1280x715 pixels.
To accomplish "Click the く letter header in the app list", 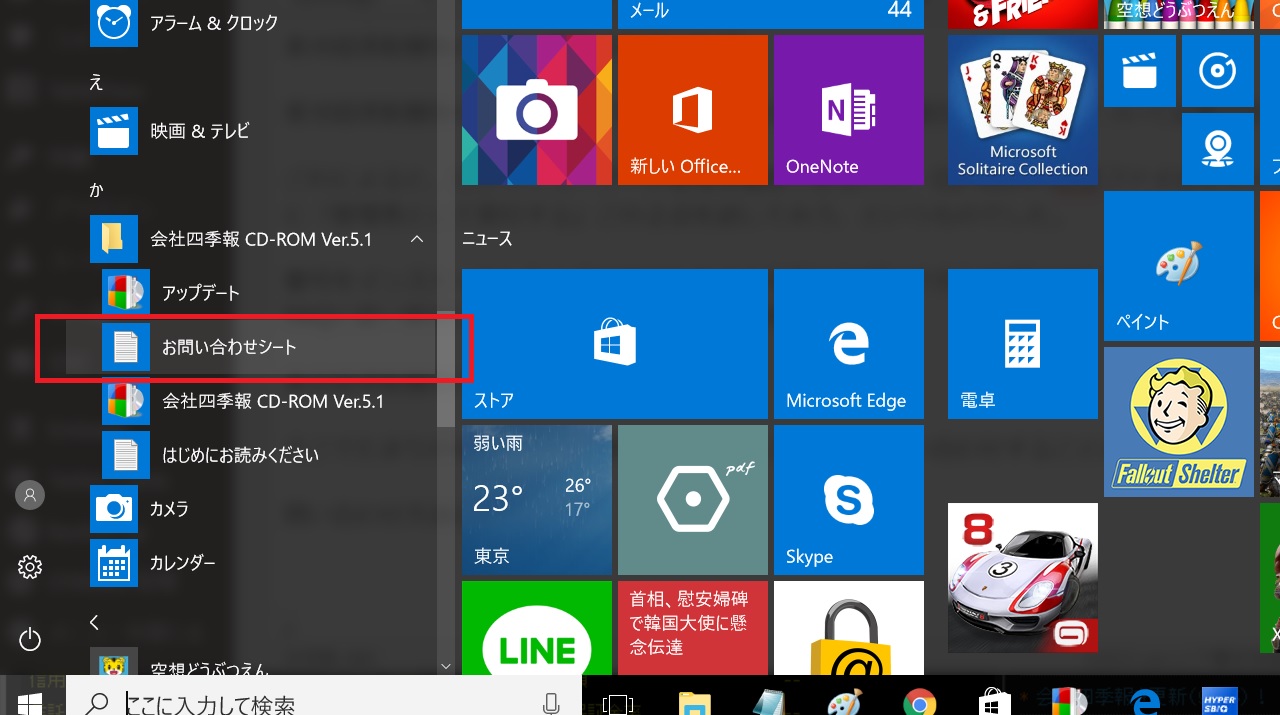I will (x=95, y=623).
